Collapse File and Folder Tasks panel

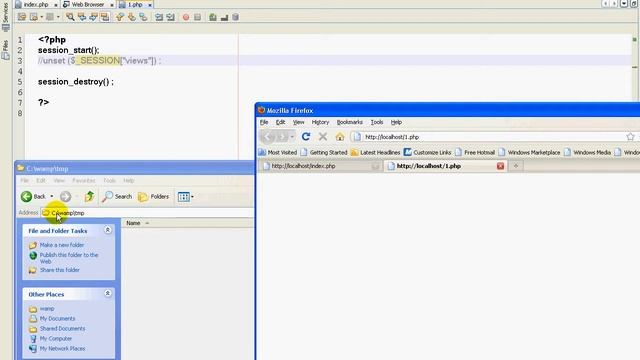[x=108, y=230]
